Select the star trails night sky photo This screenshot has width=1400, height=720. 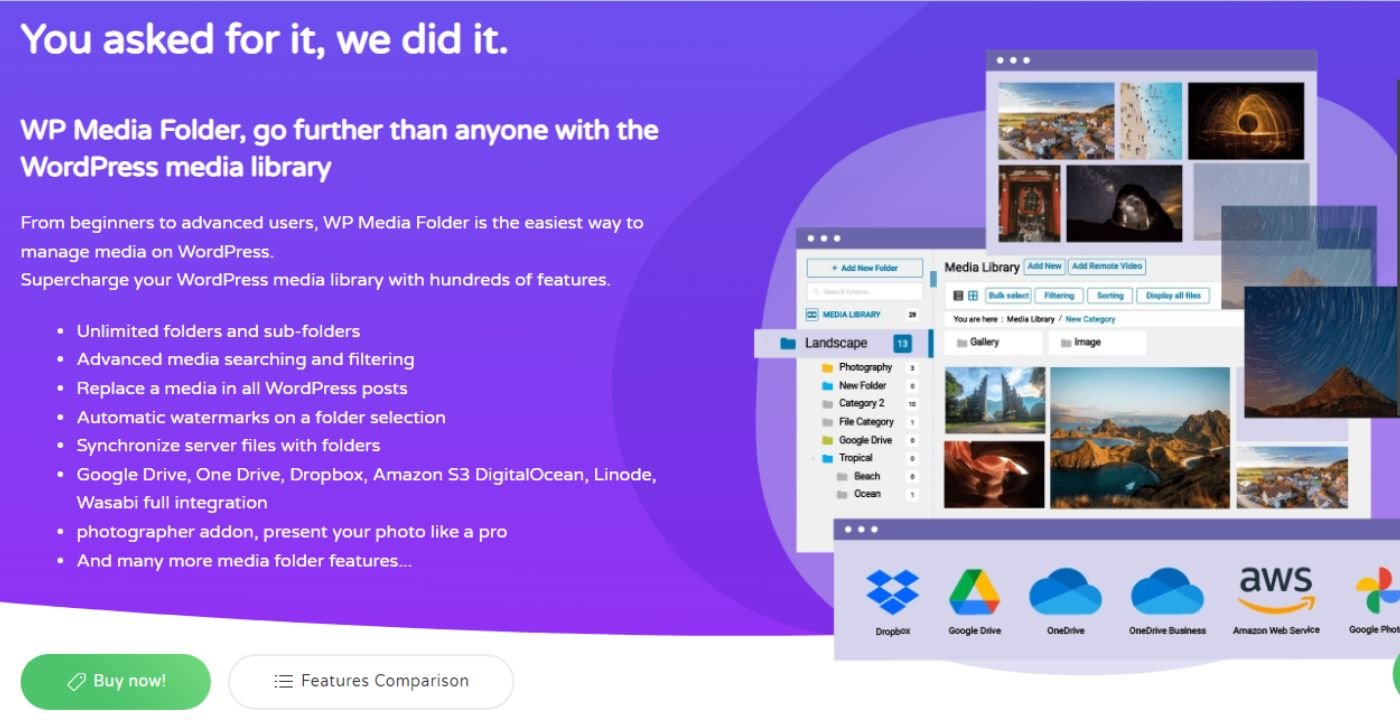tap(1320, 352)
